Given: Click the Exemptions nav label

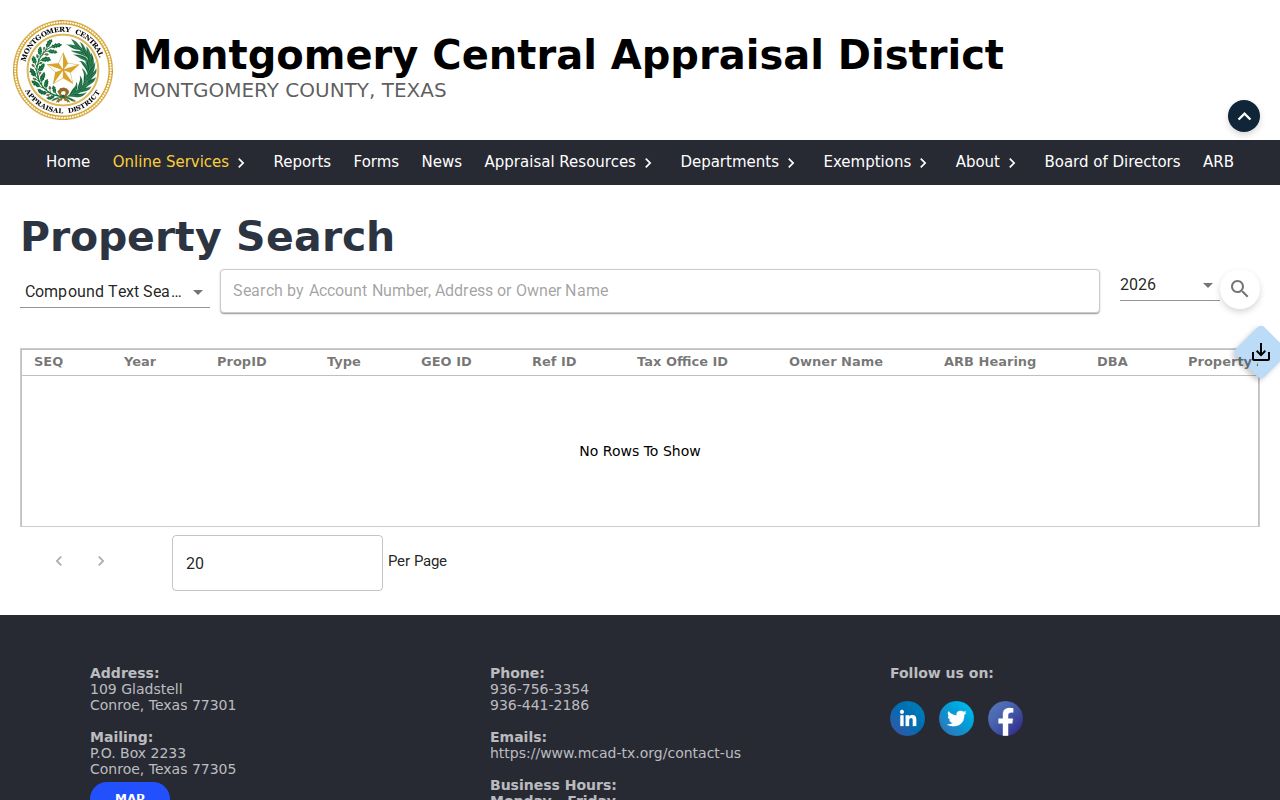Looking at the screenshot, I should pyautogui.click(x=867, y=161).
